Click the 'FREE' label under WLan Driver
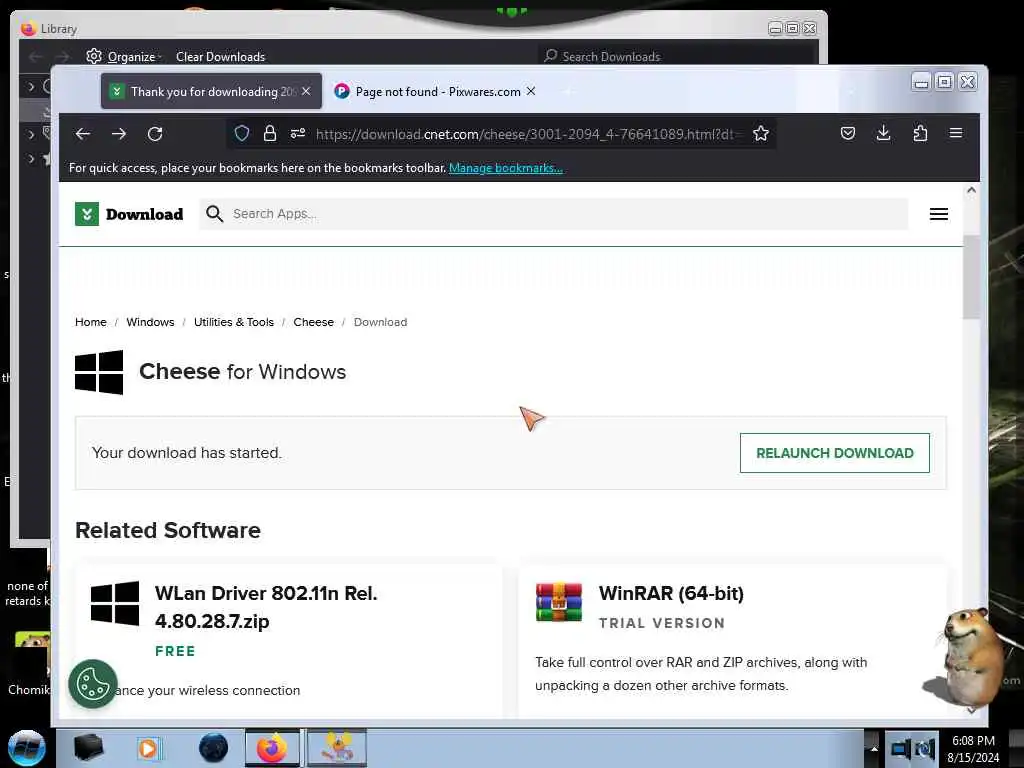The height and width of the screenshot is (768, 1024). [175, 651]
